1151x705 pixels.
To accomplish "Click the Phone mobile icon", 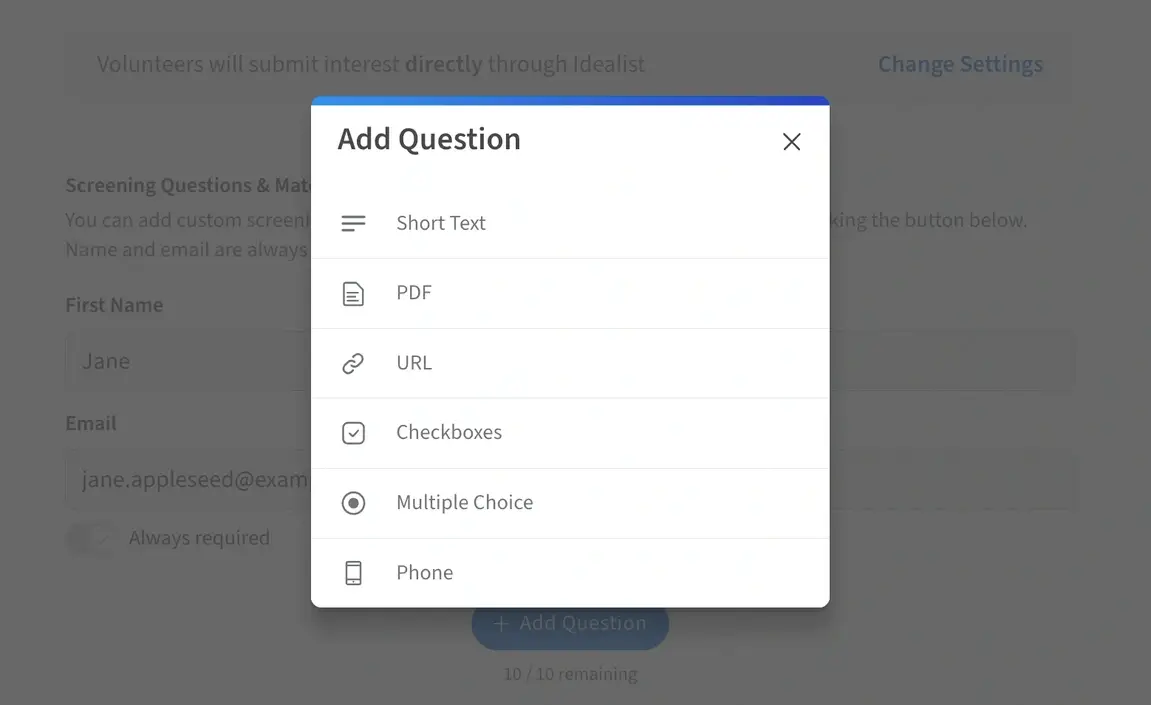I will click(353, 572).
